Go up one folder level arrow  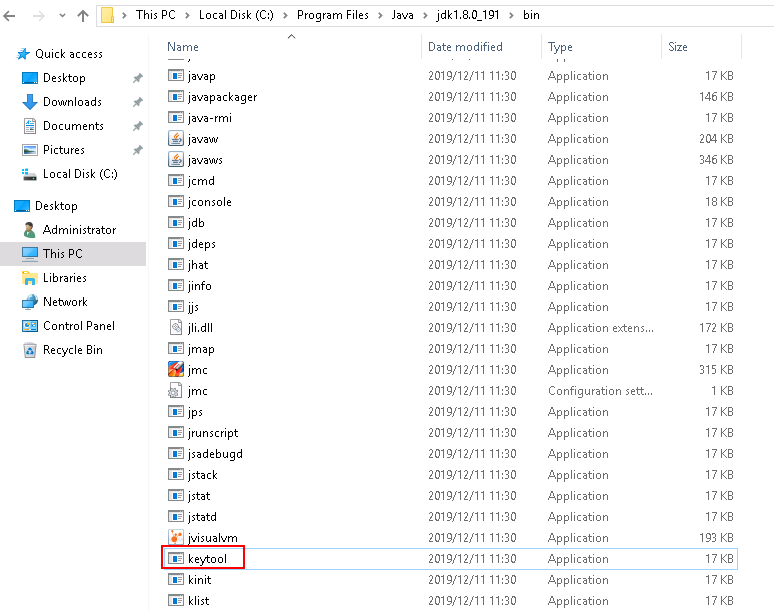83,16
